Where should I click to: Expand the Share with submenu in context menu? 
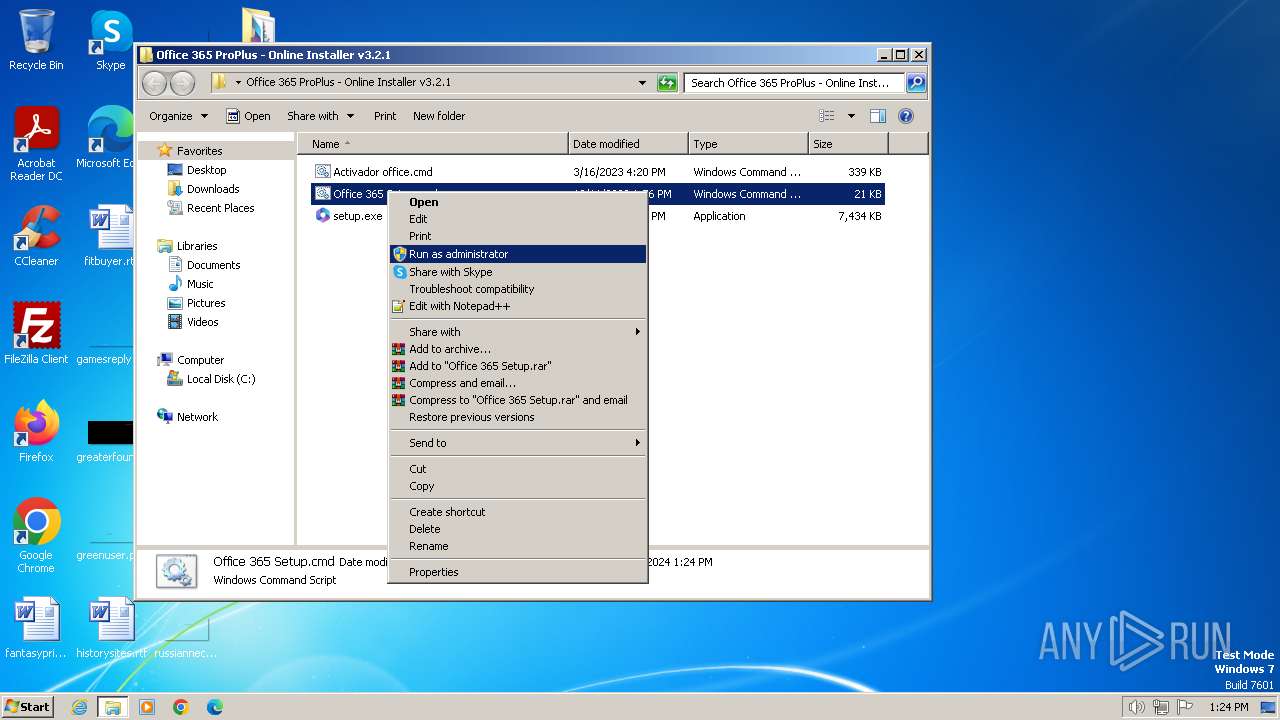coord(517,332)
